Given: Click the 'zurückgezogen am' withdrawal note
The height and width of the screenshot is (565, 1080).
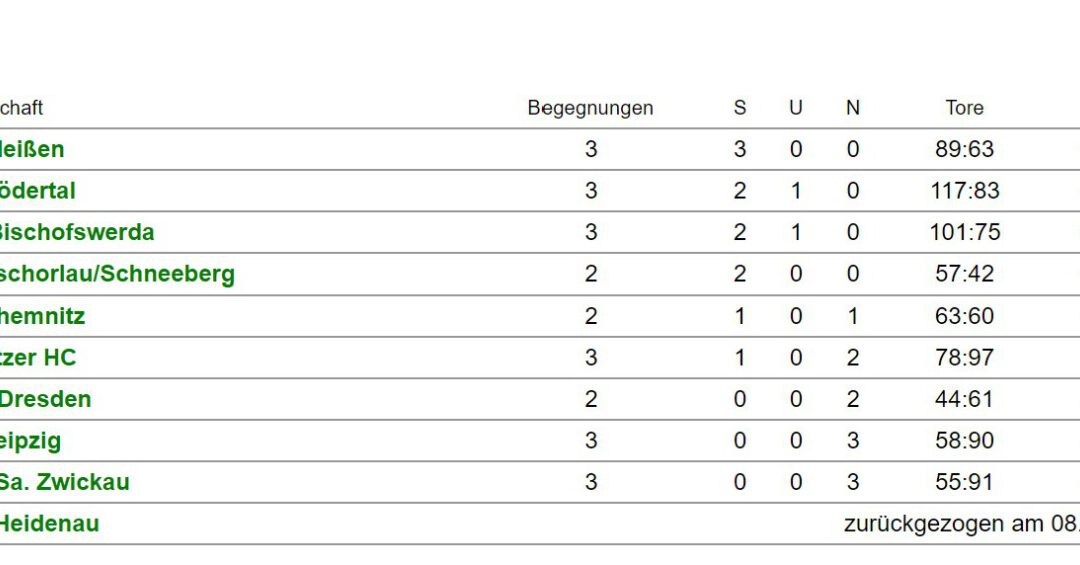Looking at the screenshot, I should 962,524.
